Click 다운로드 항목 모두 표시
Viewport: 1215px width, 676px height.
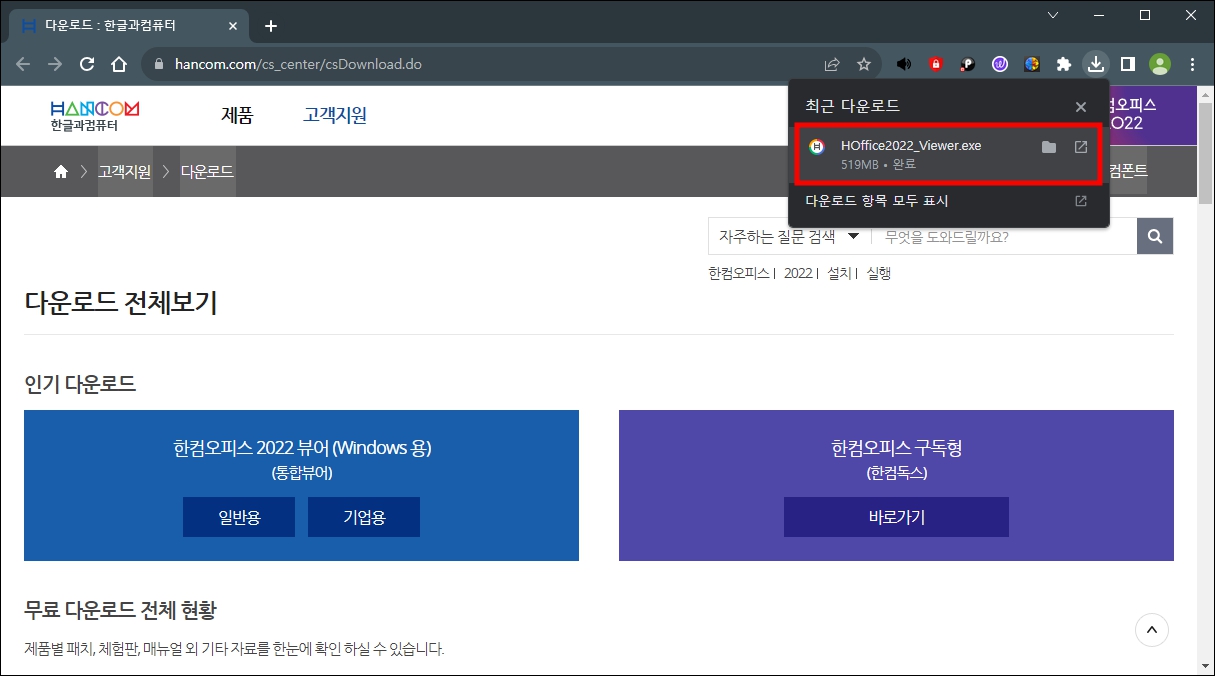point(948,201)
